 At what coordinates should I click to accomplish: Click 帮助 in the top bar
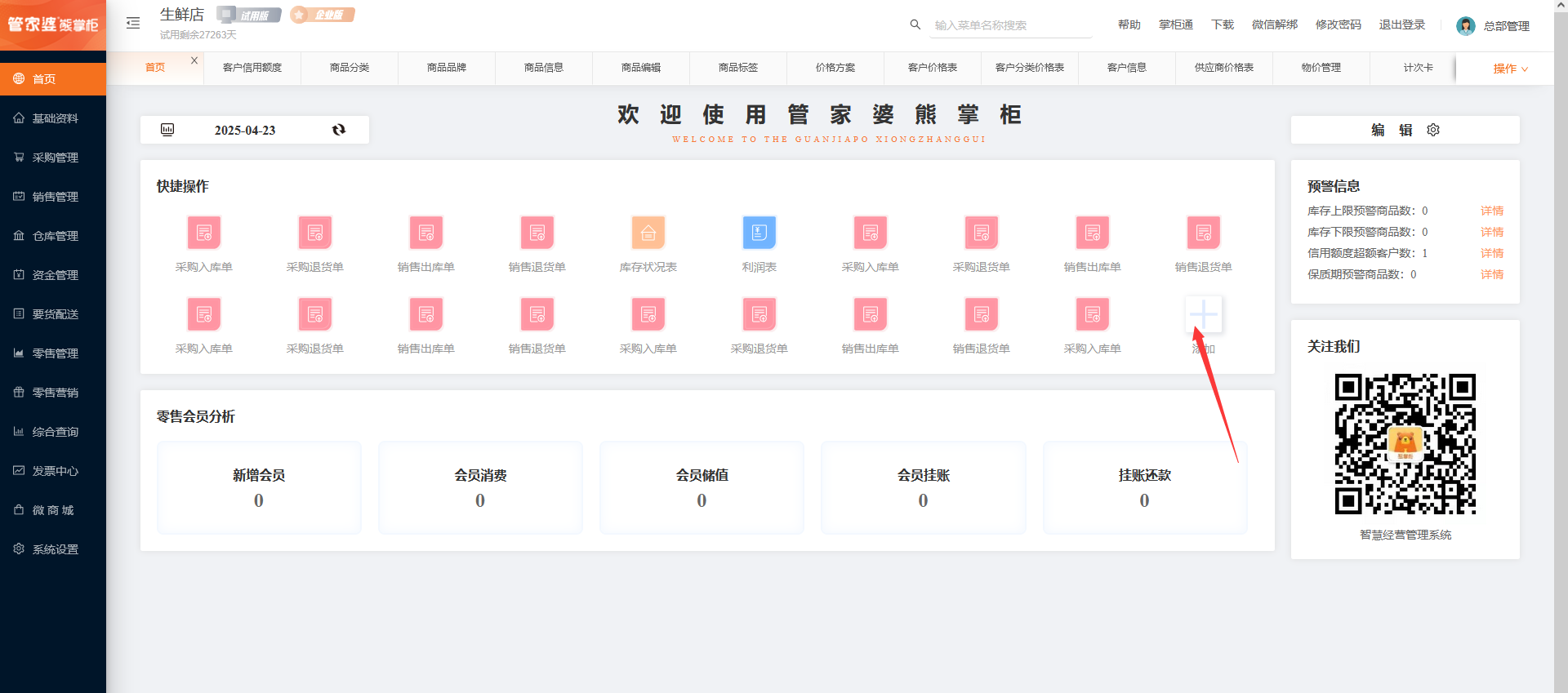tap(1129, 24)
